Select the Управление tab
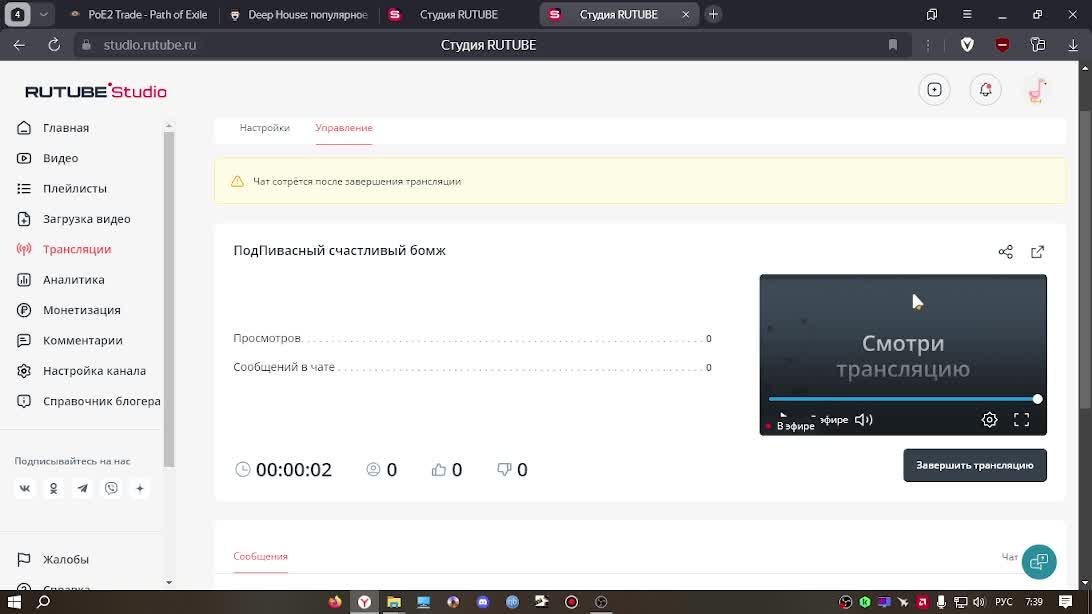The image size is (1092, 614). point(344,128)
